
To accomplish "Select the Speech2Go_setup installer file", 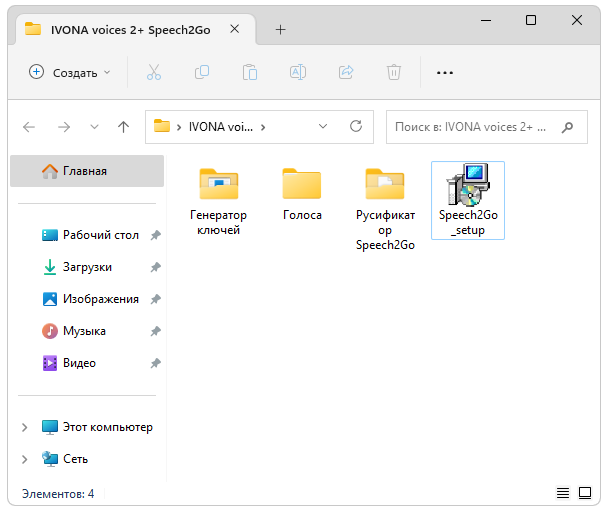I will pos(468,200).
